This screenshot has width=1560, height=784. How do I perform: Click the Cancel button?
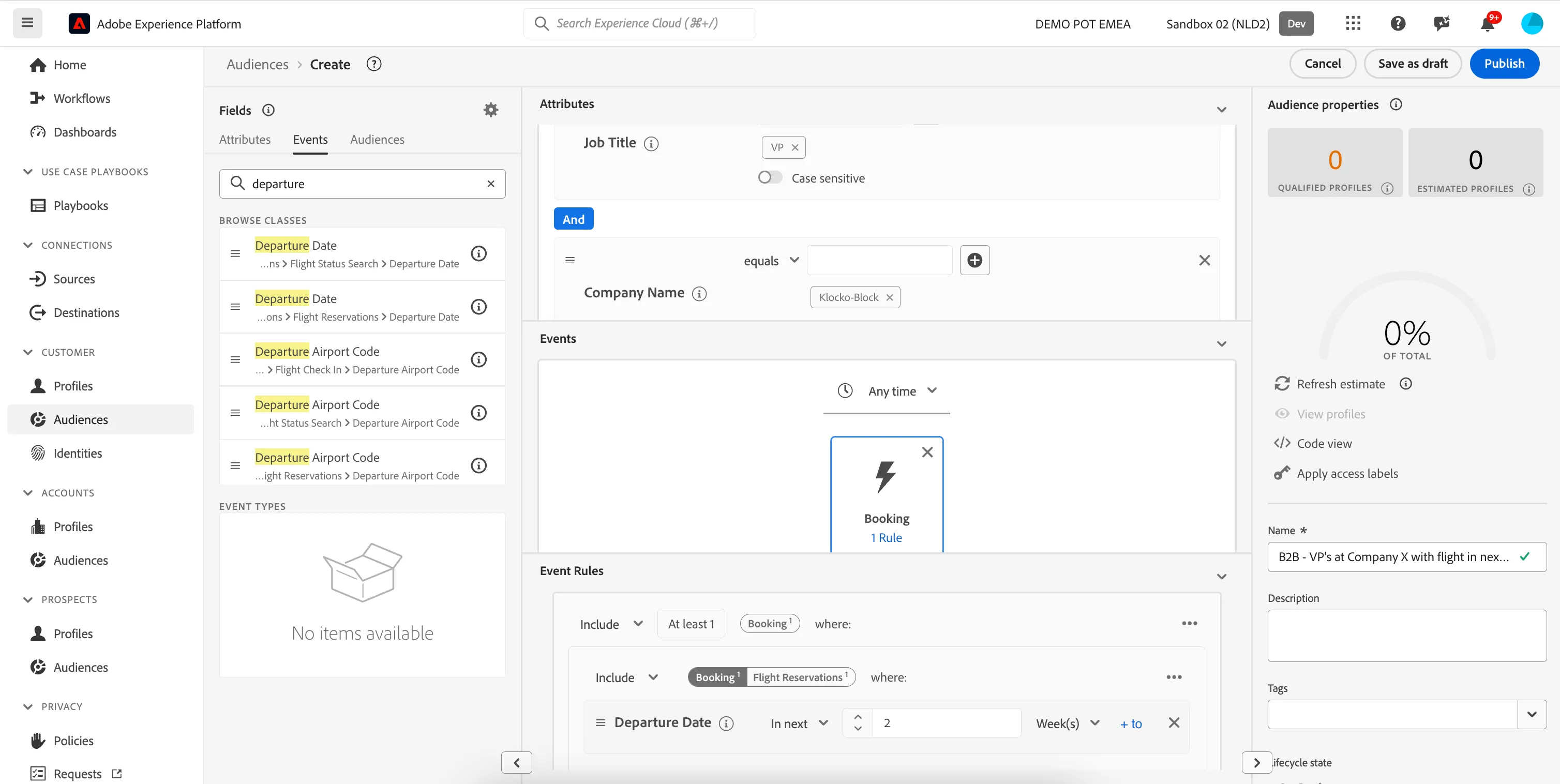1323,64
